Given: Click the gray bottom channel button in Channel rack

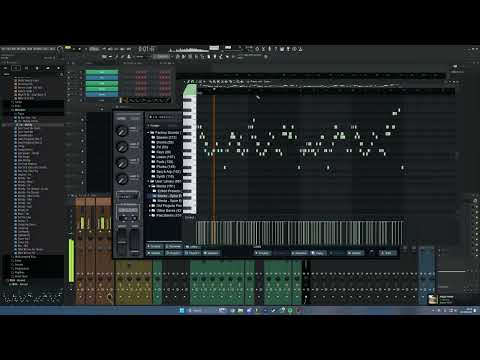Looking at the screenshot, I should (x=102, y=100).
